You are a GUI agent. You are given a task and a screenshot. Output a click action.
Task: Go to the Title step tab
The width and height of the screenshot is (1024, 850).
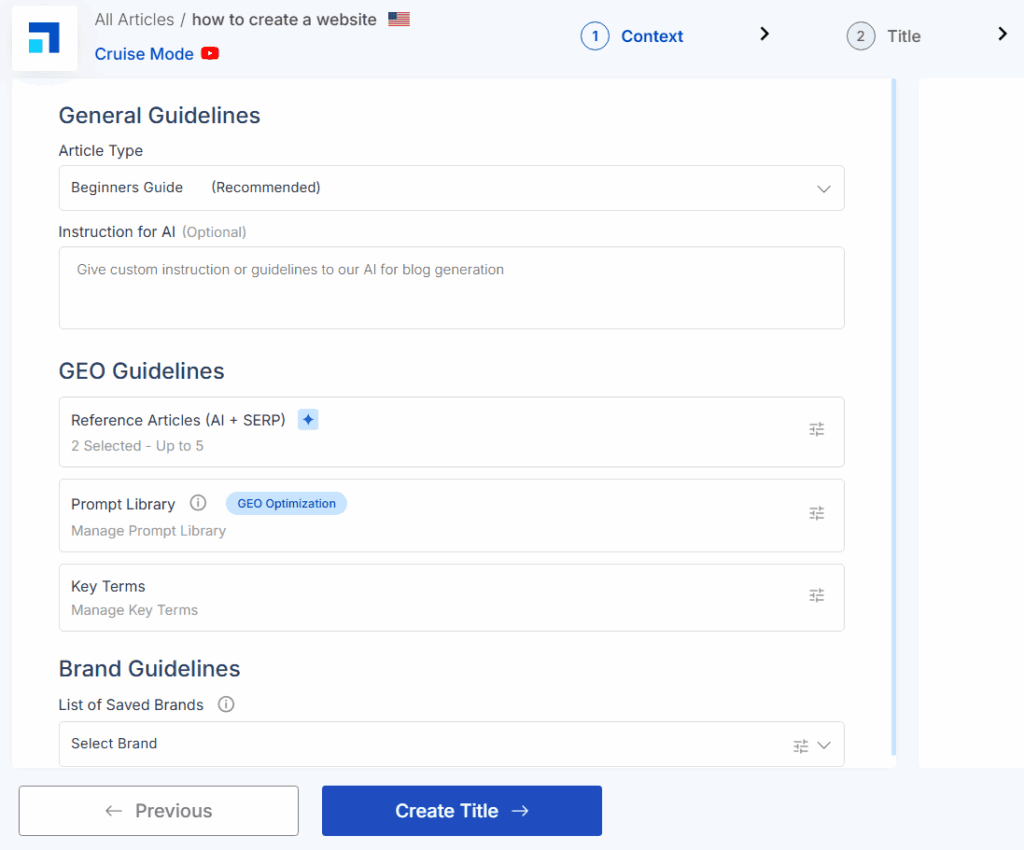[884, 37]
